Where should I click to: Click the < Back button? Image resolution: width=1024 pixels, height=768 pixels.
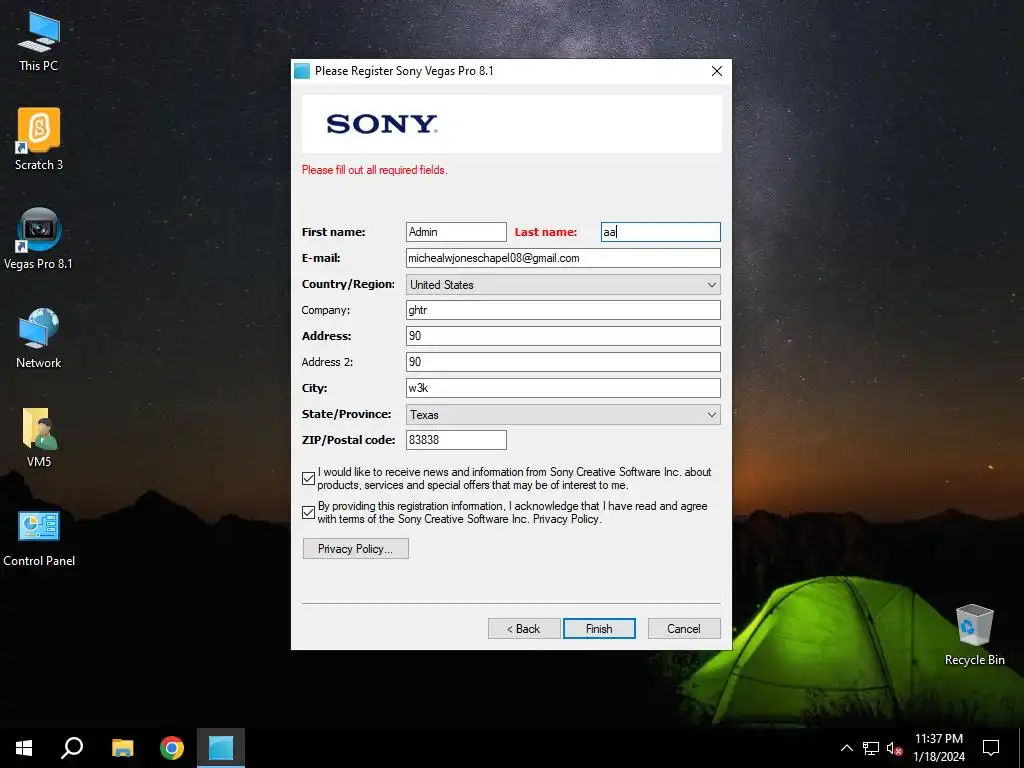click(524, 628)
